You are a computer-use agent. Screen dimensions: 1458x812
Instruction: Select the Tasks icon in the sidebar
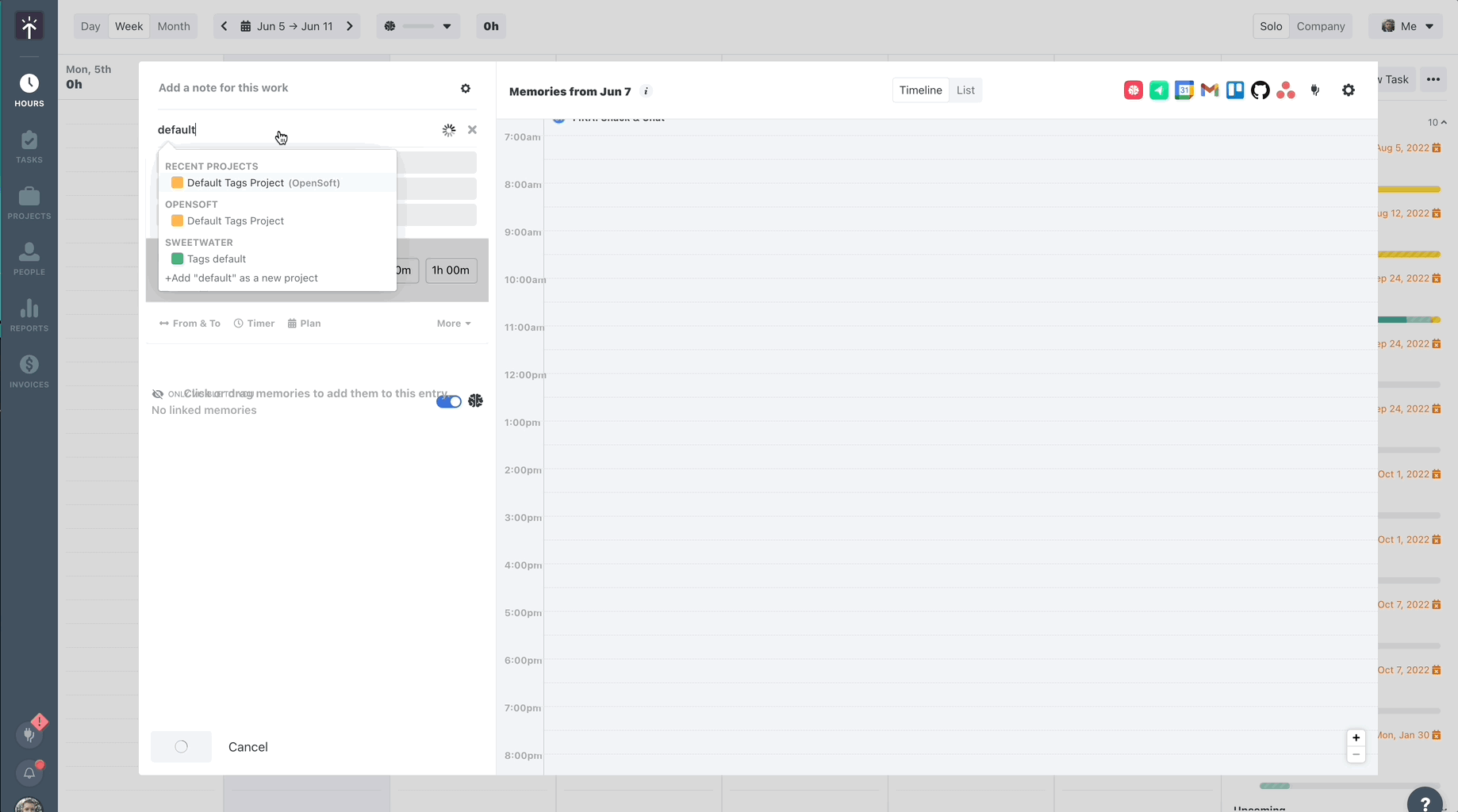point(29,145)
